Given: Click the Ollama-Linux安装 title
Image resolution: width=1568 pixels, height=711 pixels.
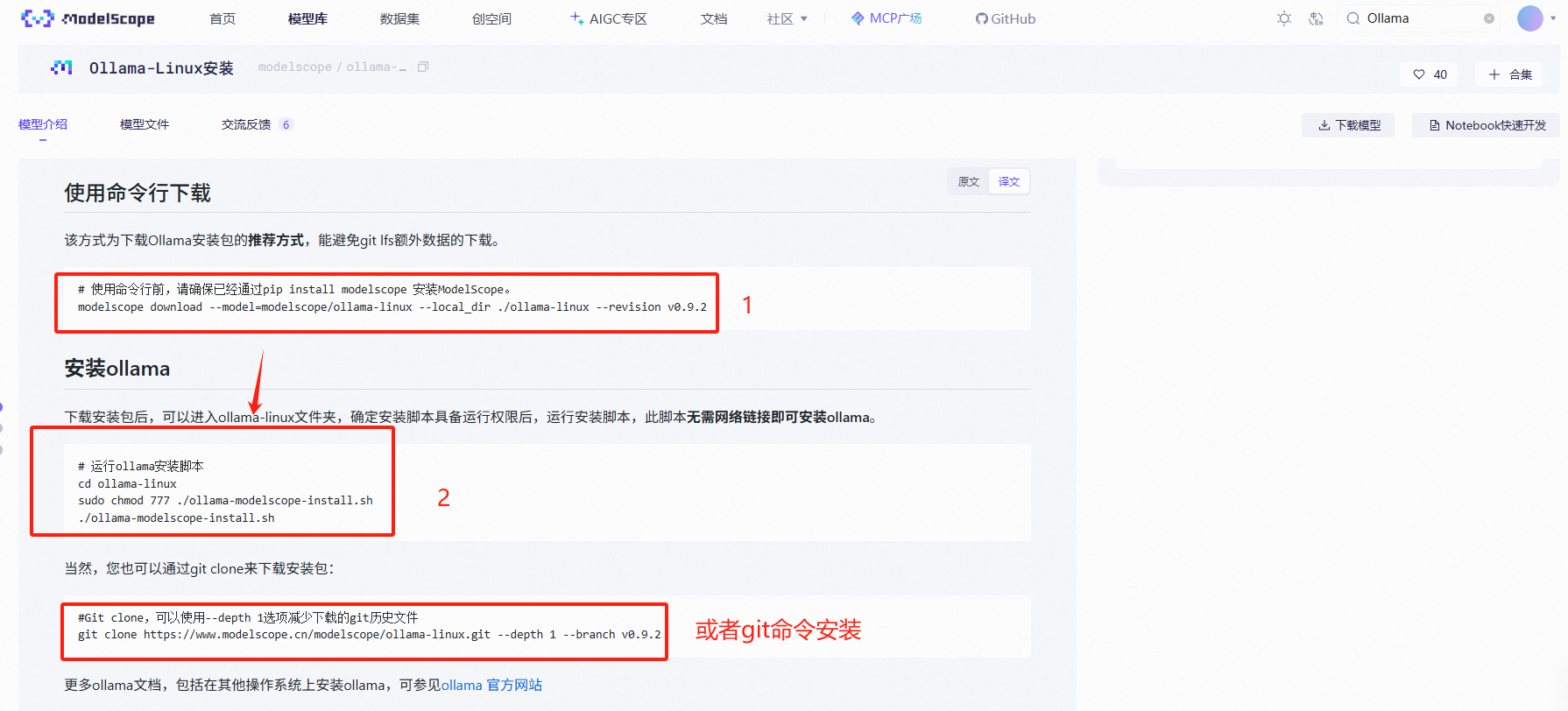Looking at the screenshot, I should click(x=161, y=67).
